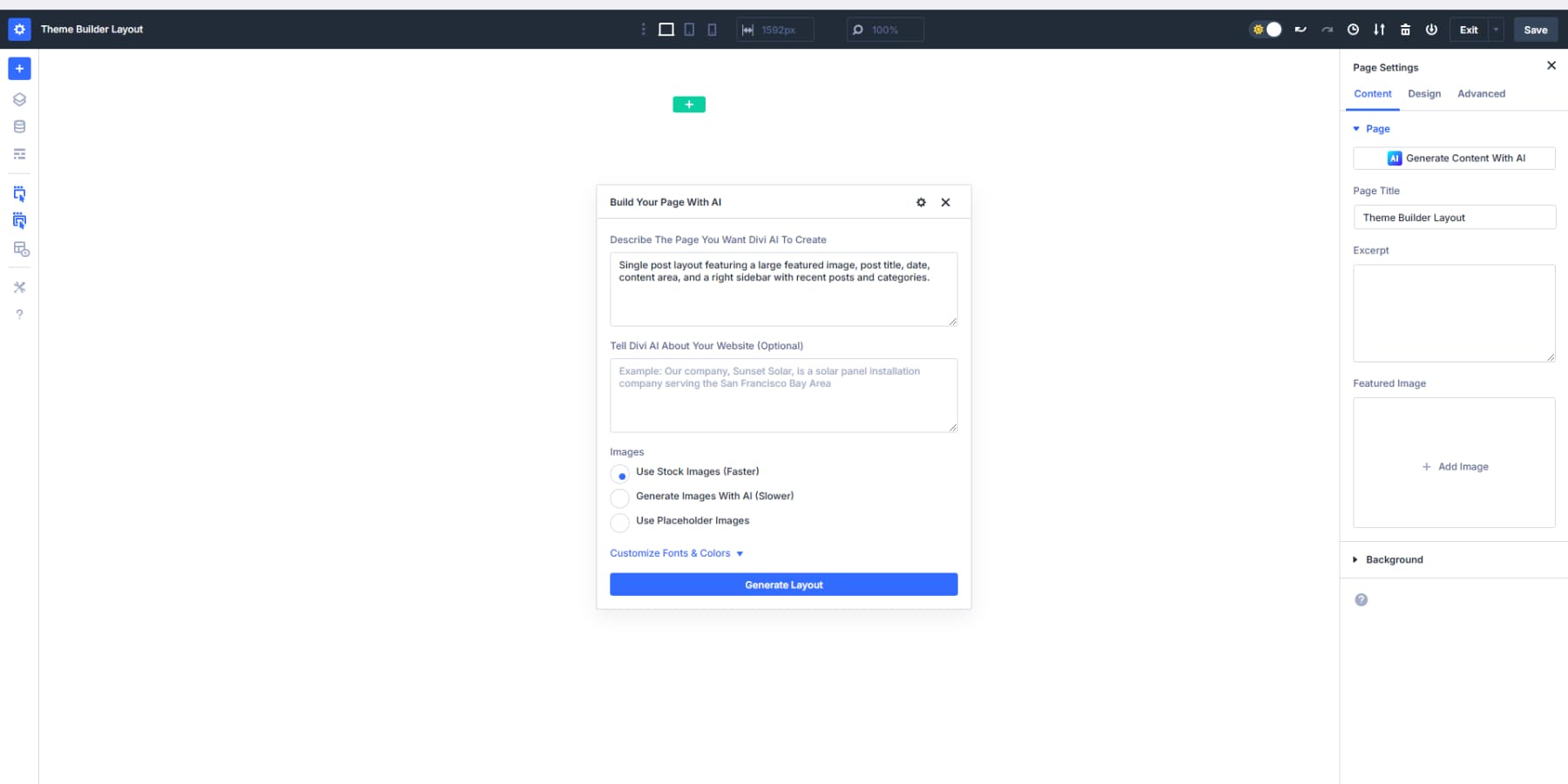Image resolution: width=1568 pixels, height=784 pixels.
Task: Switch to the Design tab
Action: [1424, 93]
